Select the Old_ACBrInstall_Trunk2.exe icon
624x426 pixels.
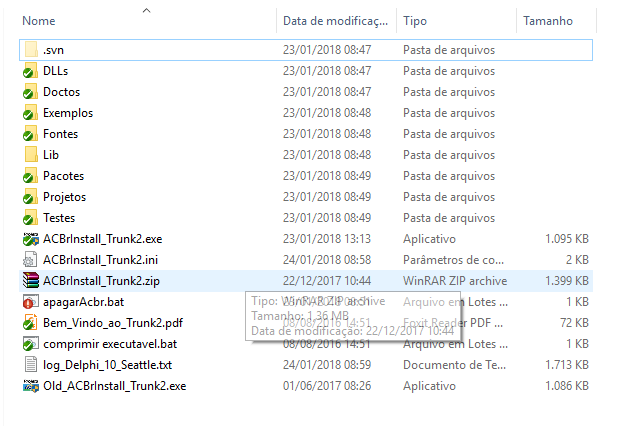click(x=31, y=386)
